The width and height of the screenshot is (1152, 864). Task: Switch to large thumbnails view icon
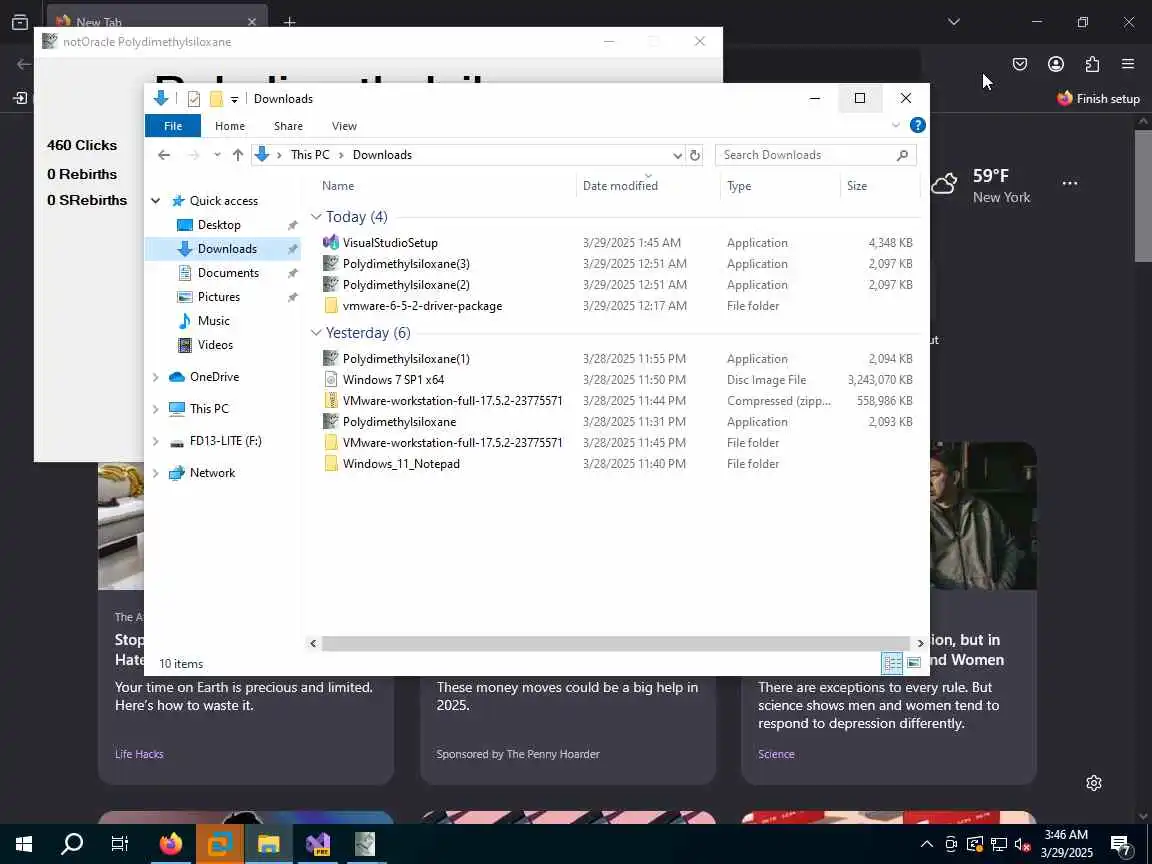(x=913, y=663)
